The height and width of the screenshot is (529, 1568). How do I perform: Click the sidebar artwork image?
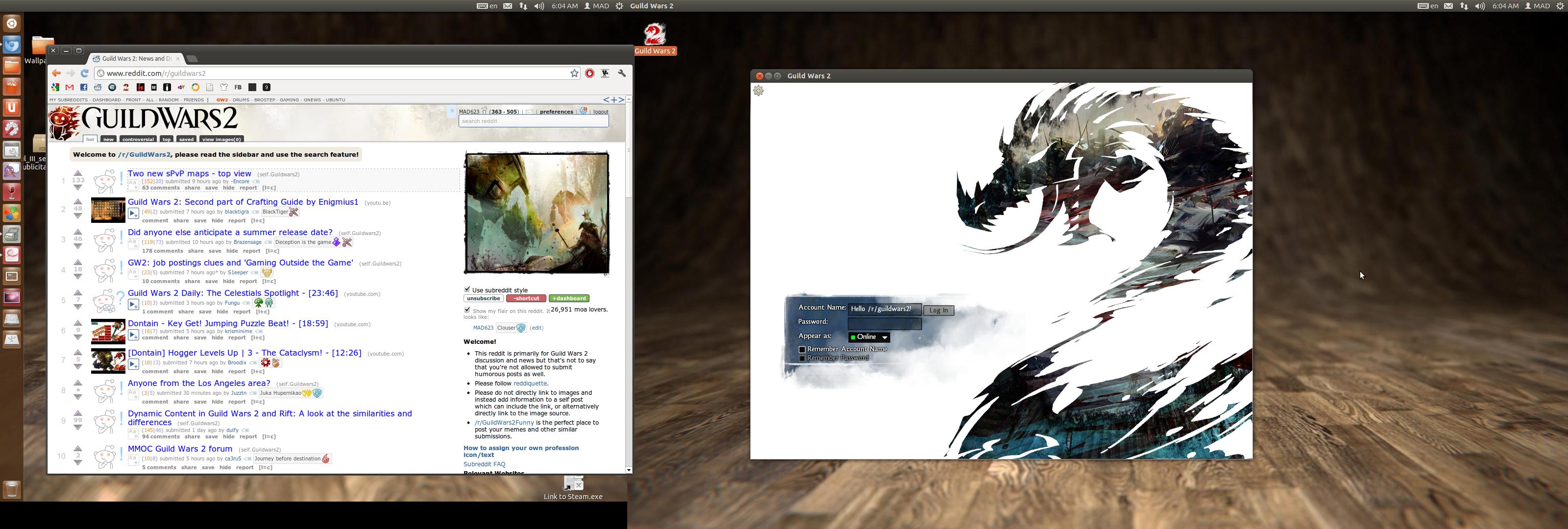[536, 213]
